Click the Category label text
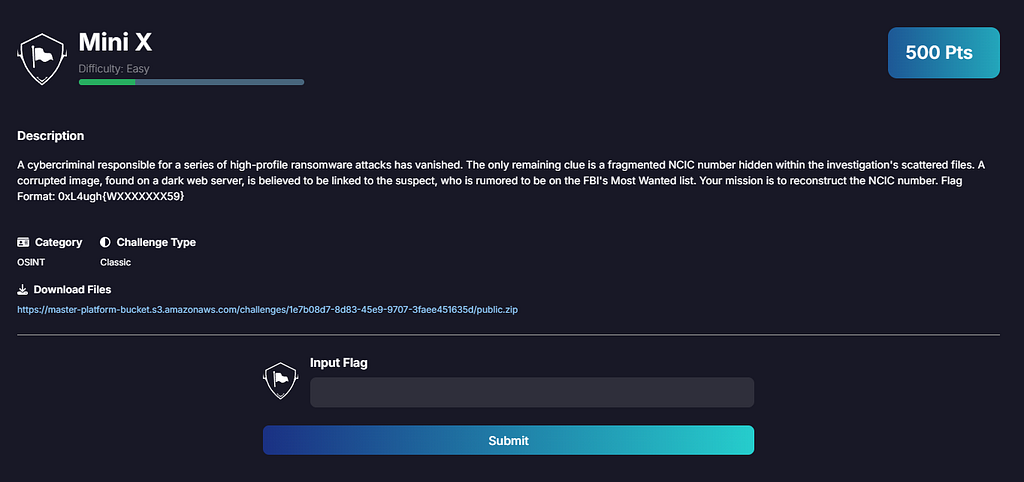1024x482 pixels. (x=59, y=242)
